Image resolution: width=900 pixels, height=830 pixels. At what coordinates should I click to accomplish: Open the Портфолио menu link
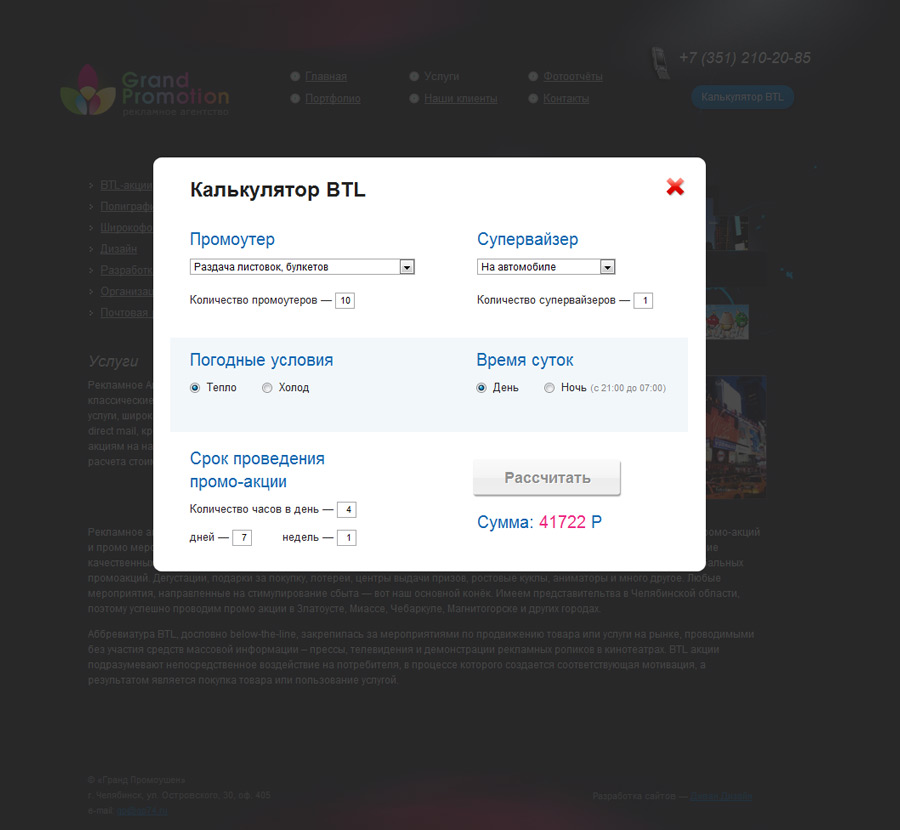332,99
